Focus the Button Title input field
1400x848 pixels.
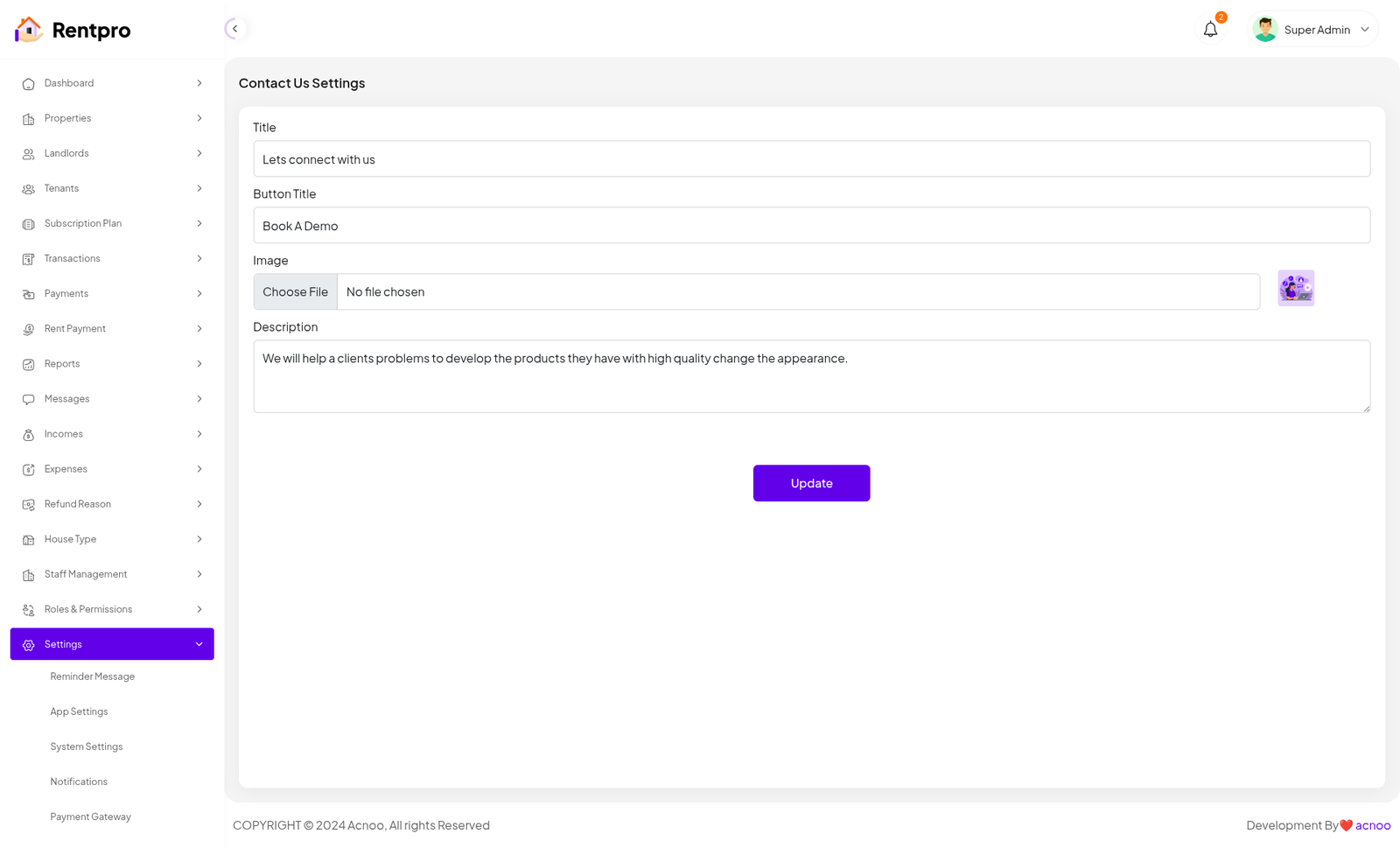coord(811,226)
